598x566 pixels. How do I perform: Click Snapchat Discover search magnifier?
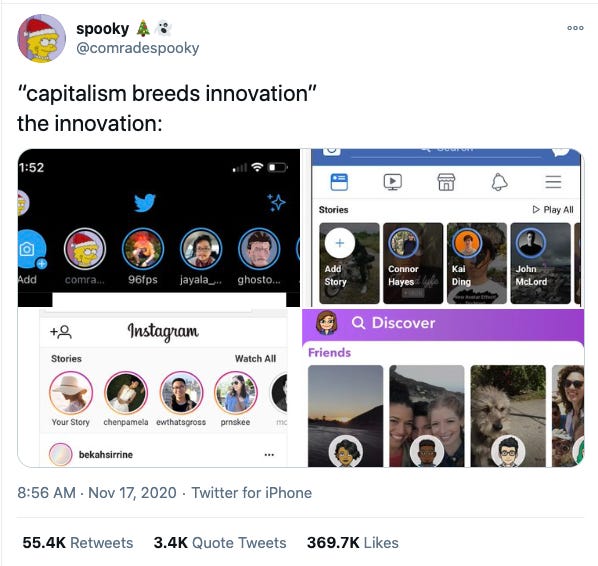[x=358, y=323]
